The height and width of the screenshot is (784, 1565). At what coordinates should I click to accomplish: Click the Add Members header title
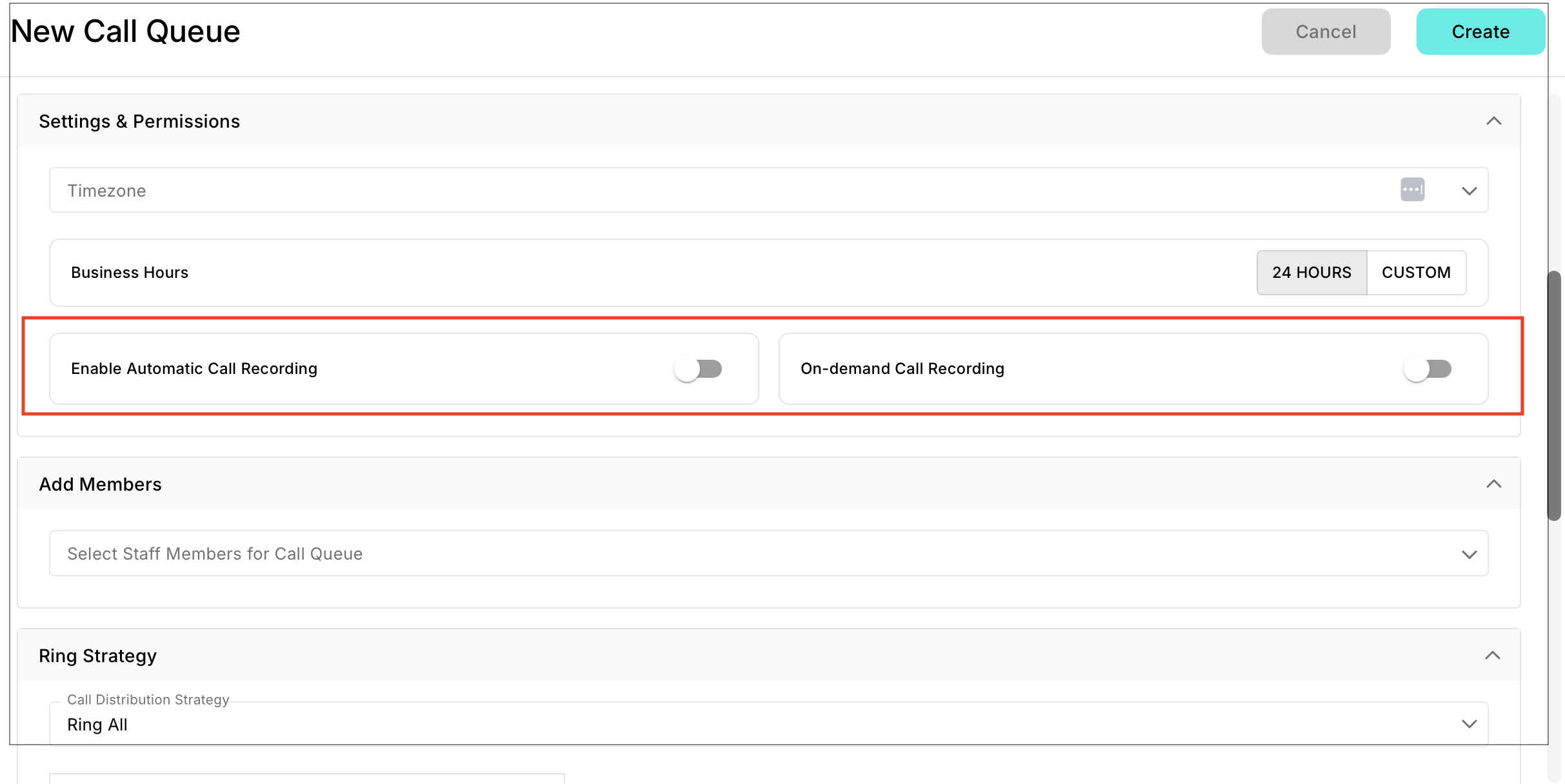[x=100, y=484]
